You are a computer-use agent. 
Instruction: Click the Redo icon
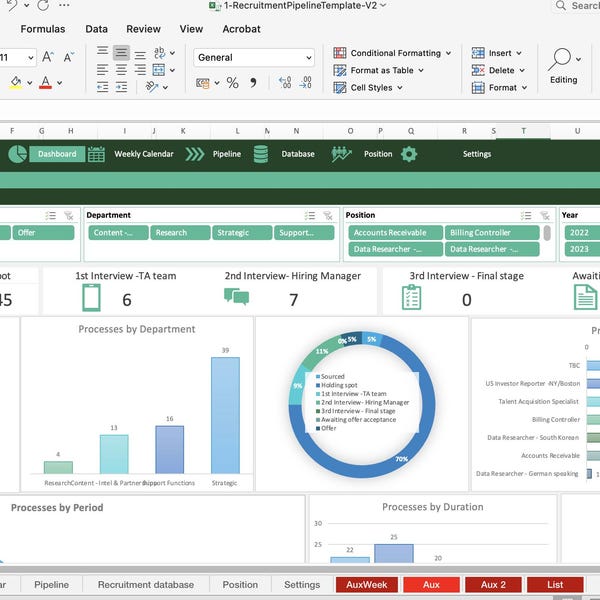point(43,5)
